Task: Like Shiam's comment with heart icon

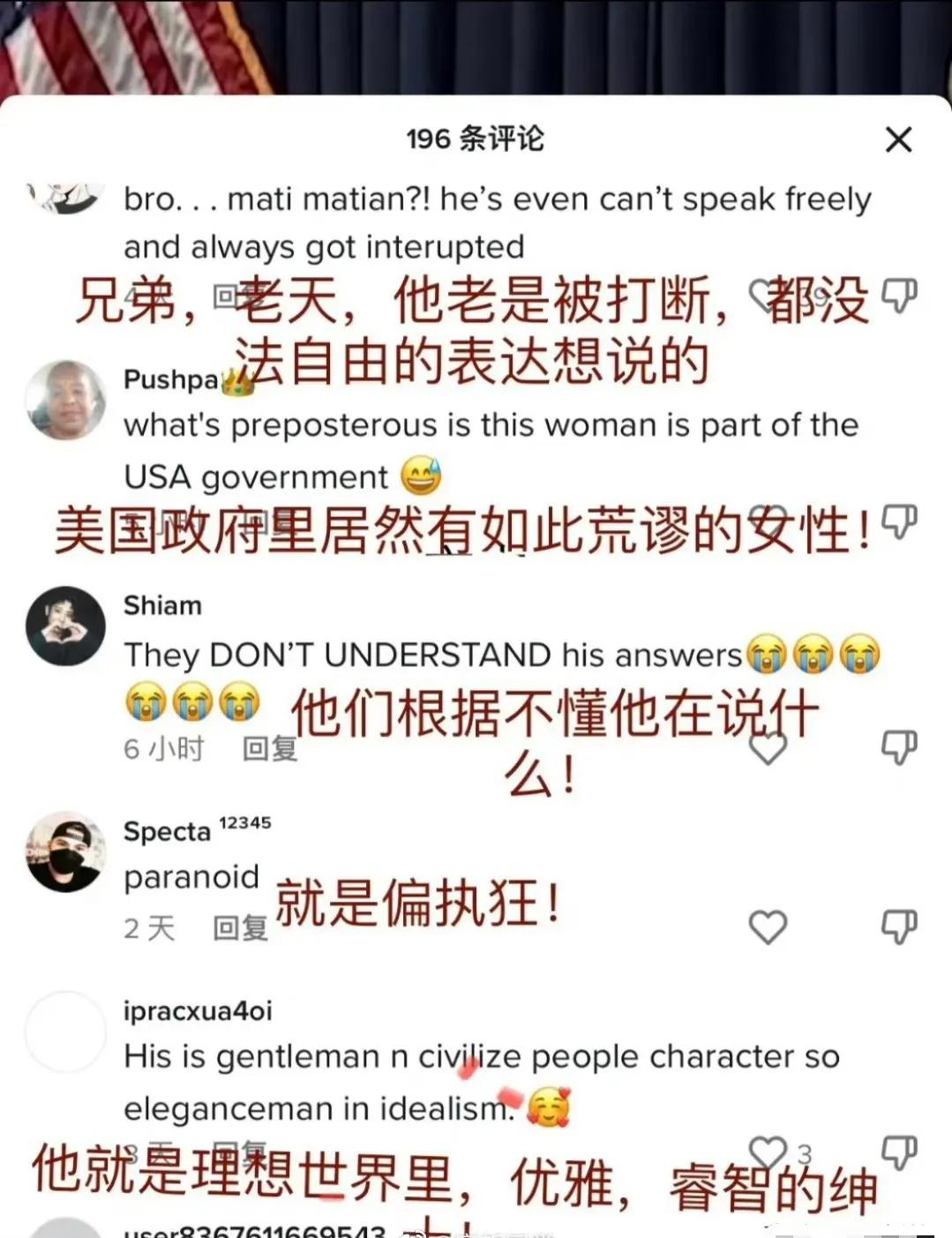Action: click(x=768, y=747)
